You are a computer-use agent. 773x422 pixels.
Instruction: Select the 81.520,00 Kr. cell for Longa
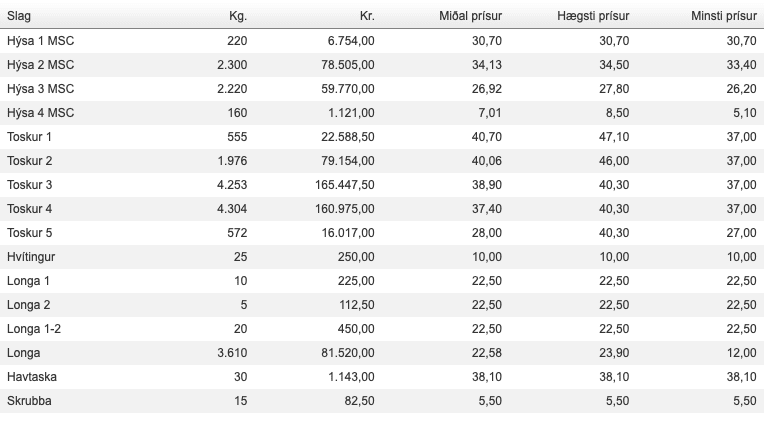coord(345,352)
